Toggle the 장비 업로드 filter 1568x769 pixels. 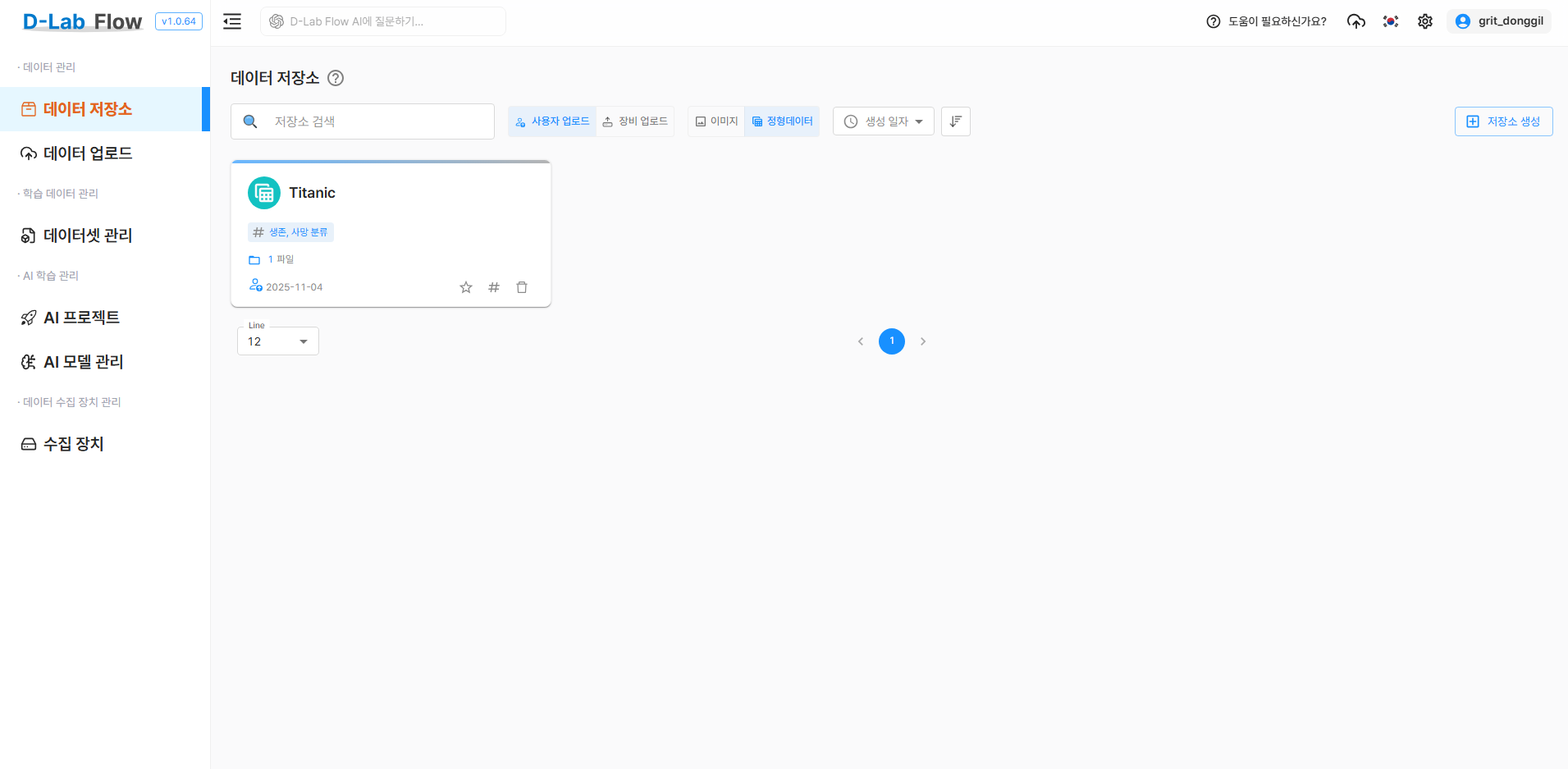pos(635,121)
